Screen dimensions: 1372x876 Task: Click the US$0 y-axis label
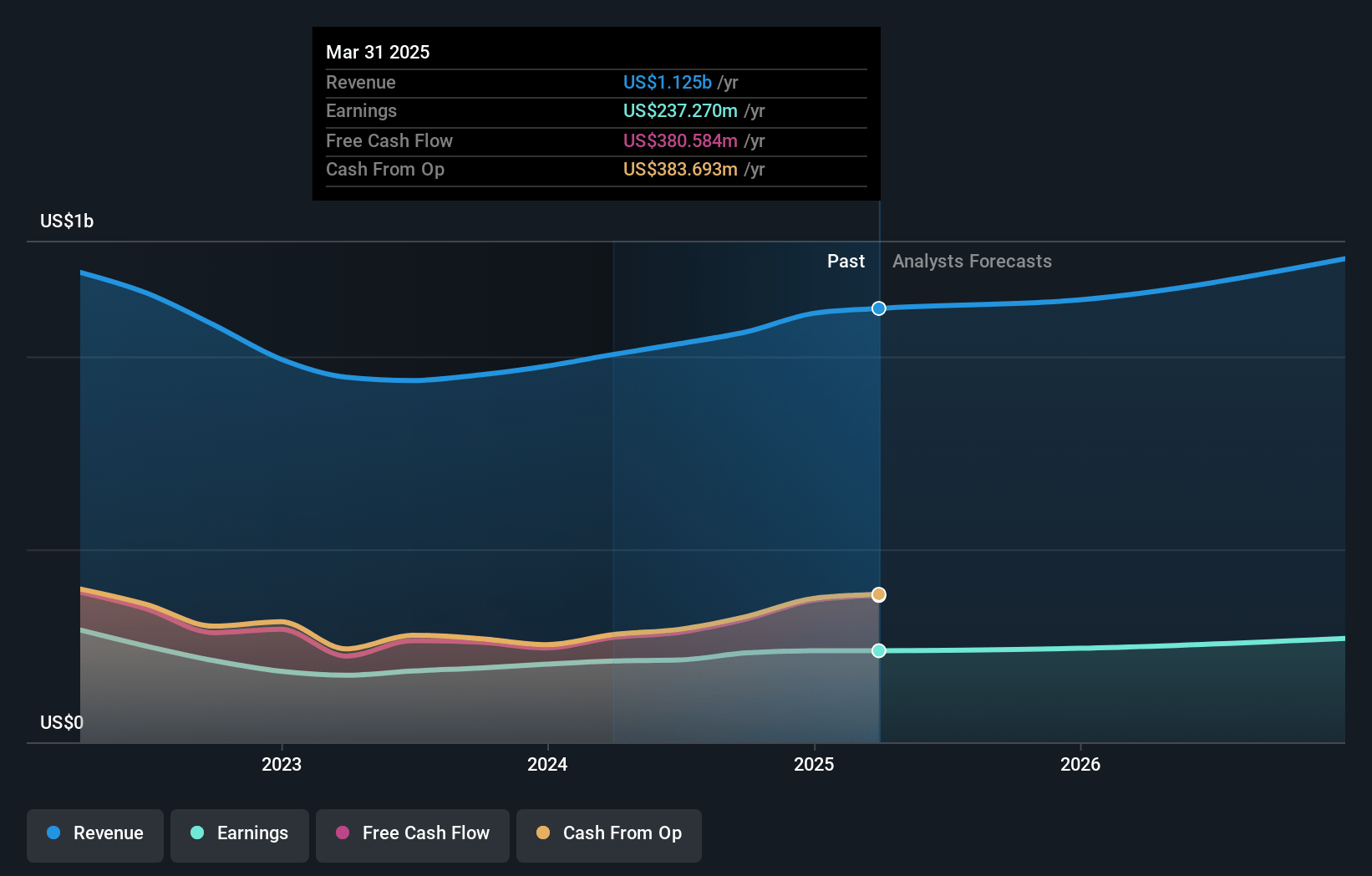62,722
